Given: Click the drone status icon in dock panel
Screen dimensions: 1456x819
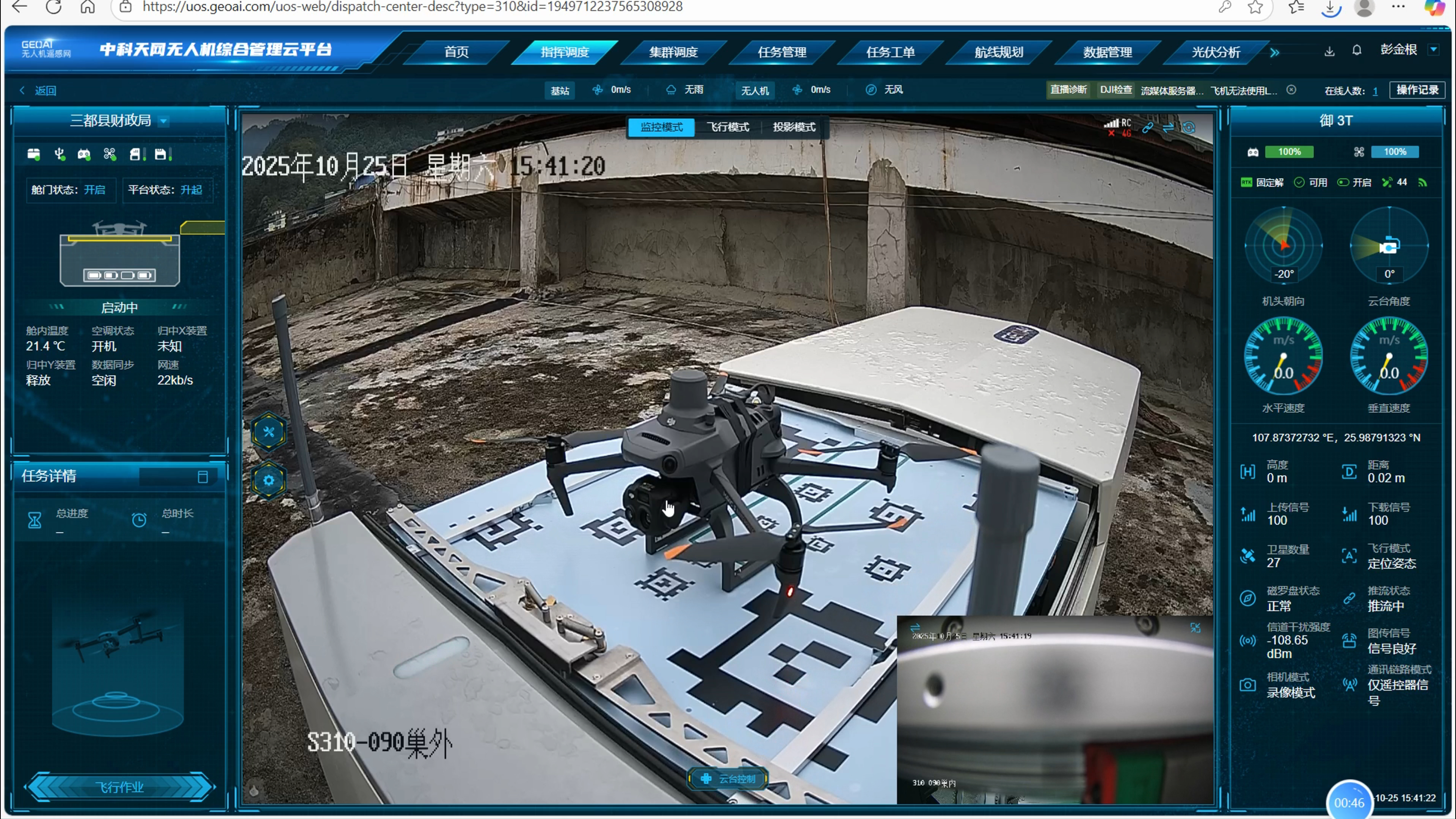Looking at the screenshot, I should tap(110, 154).
